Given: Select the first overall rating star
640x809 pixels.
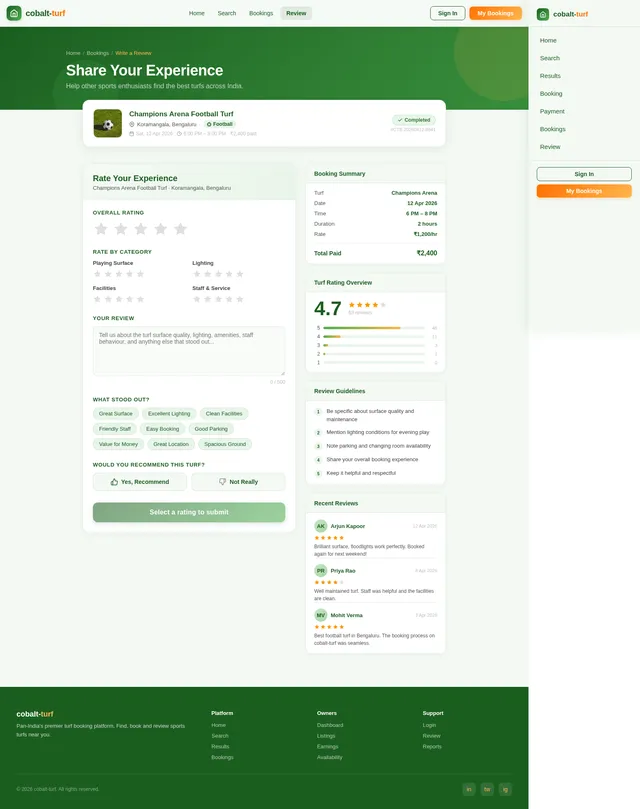Looking at the screenshot, I should pos(101,229).
